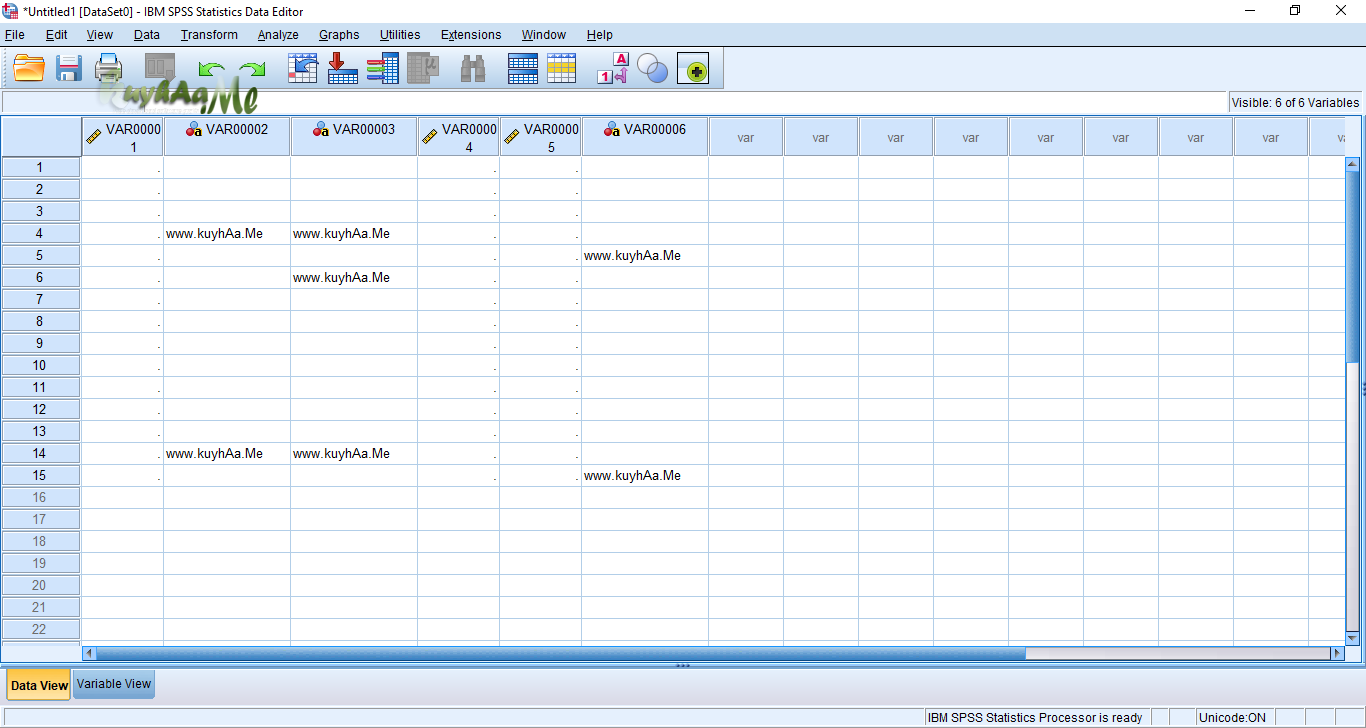Click the SPSS app icon in title bar

pos(11,11)
